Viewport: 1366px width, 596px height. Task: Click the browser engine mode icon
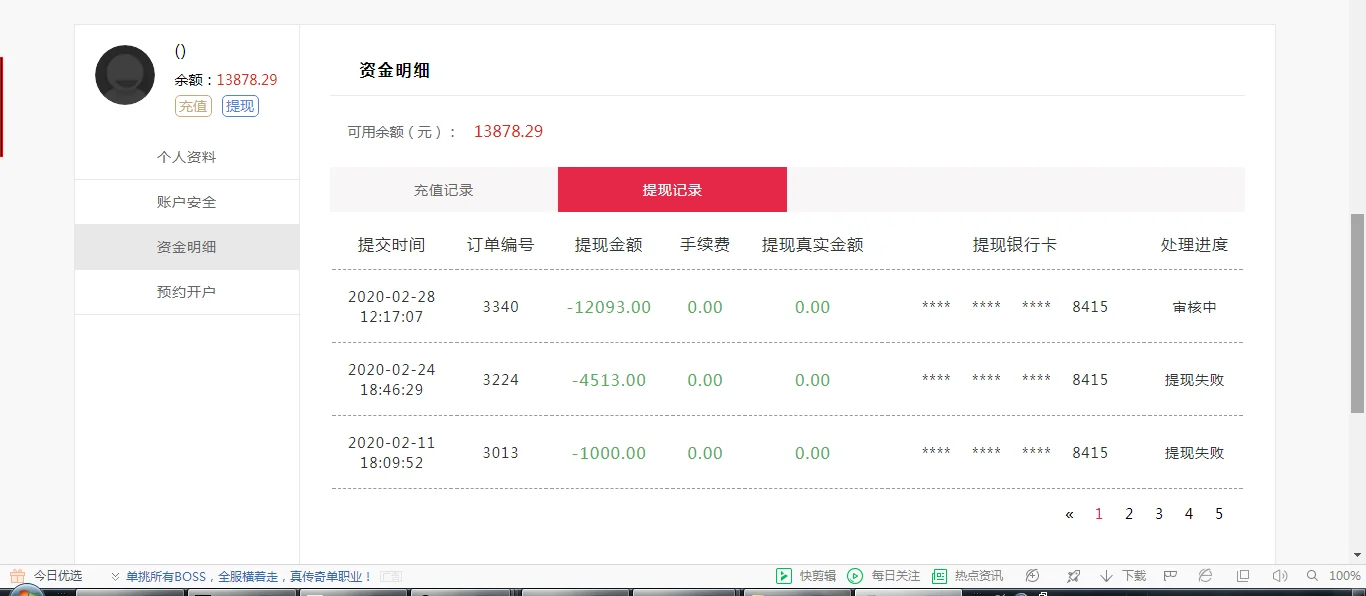tap(1206, 576)
